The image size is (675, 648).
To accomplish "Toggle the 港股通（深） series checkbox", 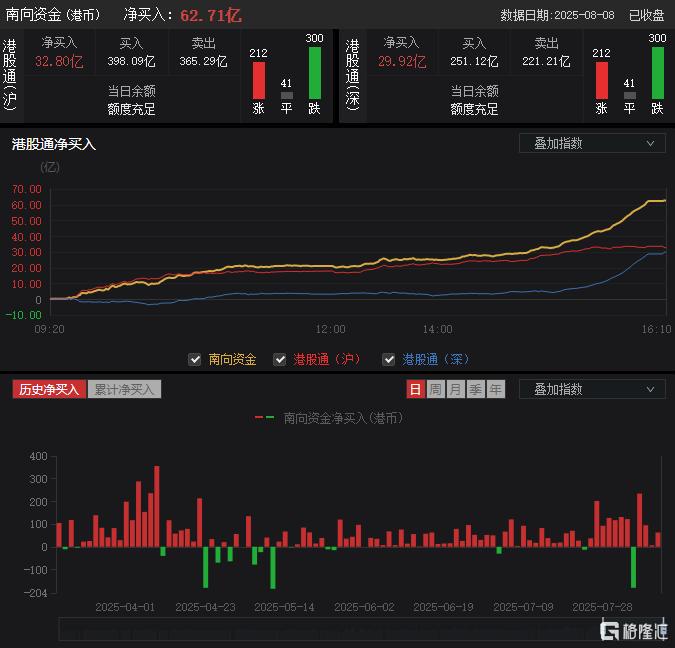I will (x=389, y=359).
